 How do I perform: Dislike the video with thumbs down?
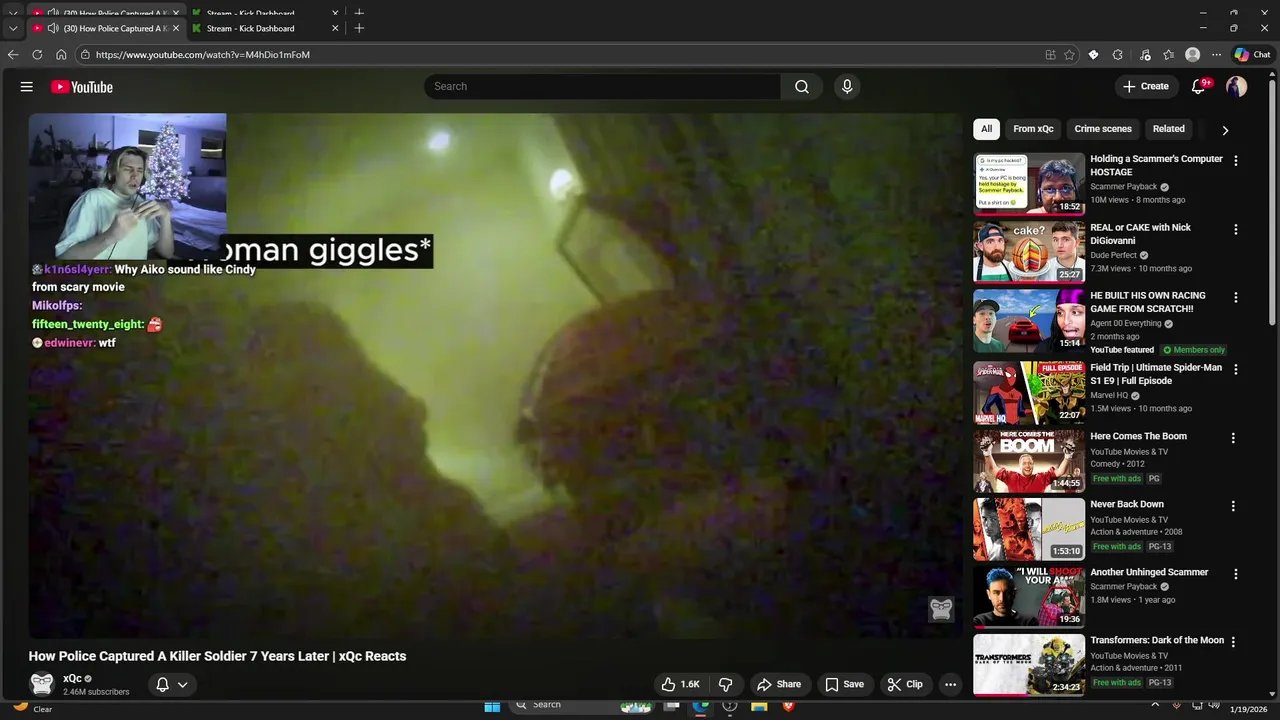726,684
